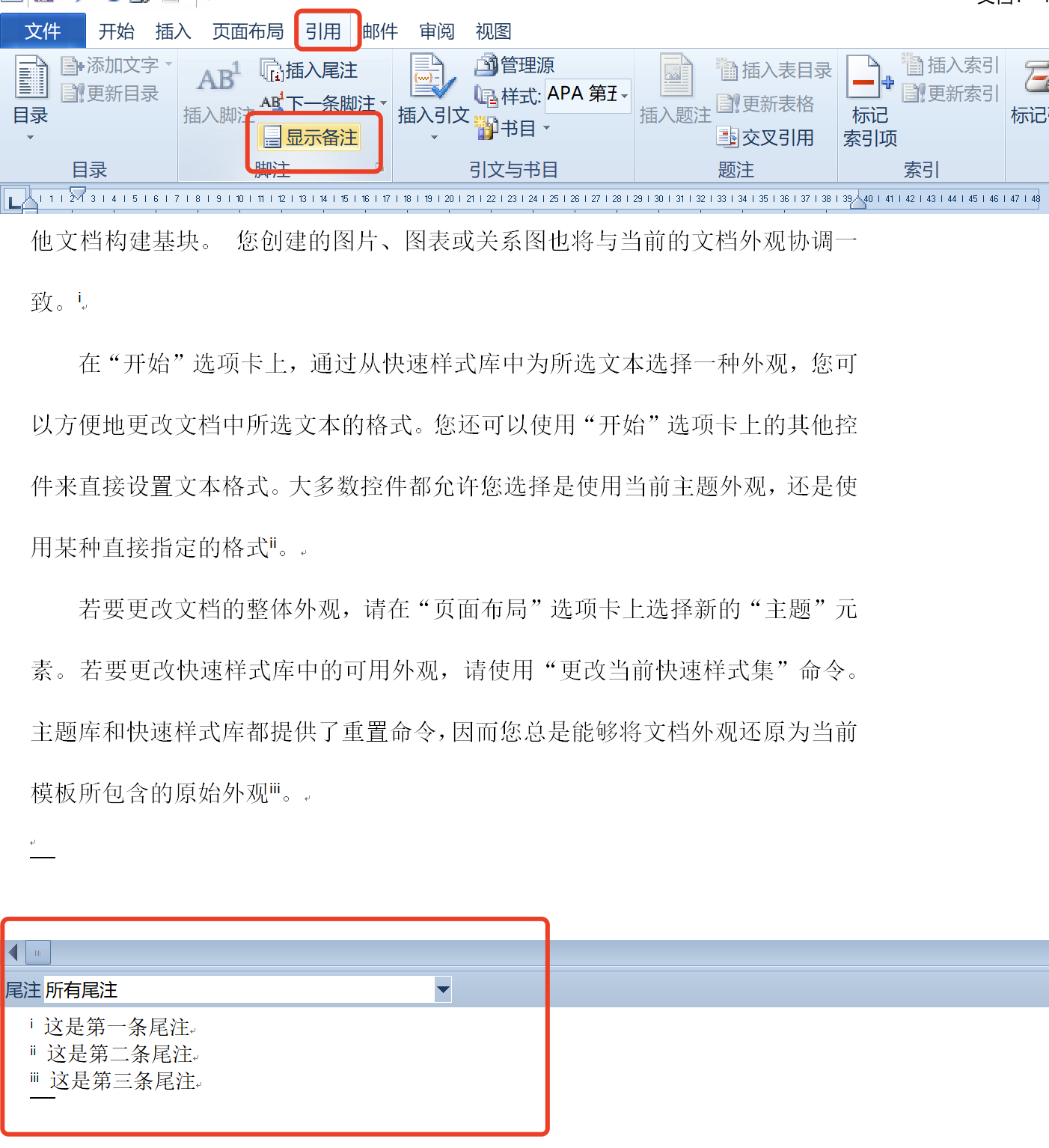Click 添加文字 in the 目录 group
This screenshot has width=1049, height=1148.
click(116, 66)
